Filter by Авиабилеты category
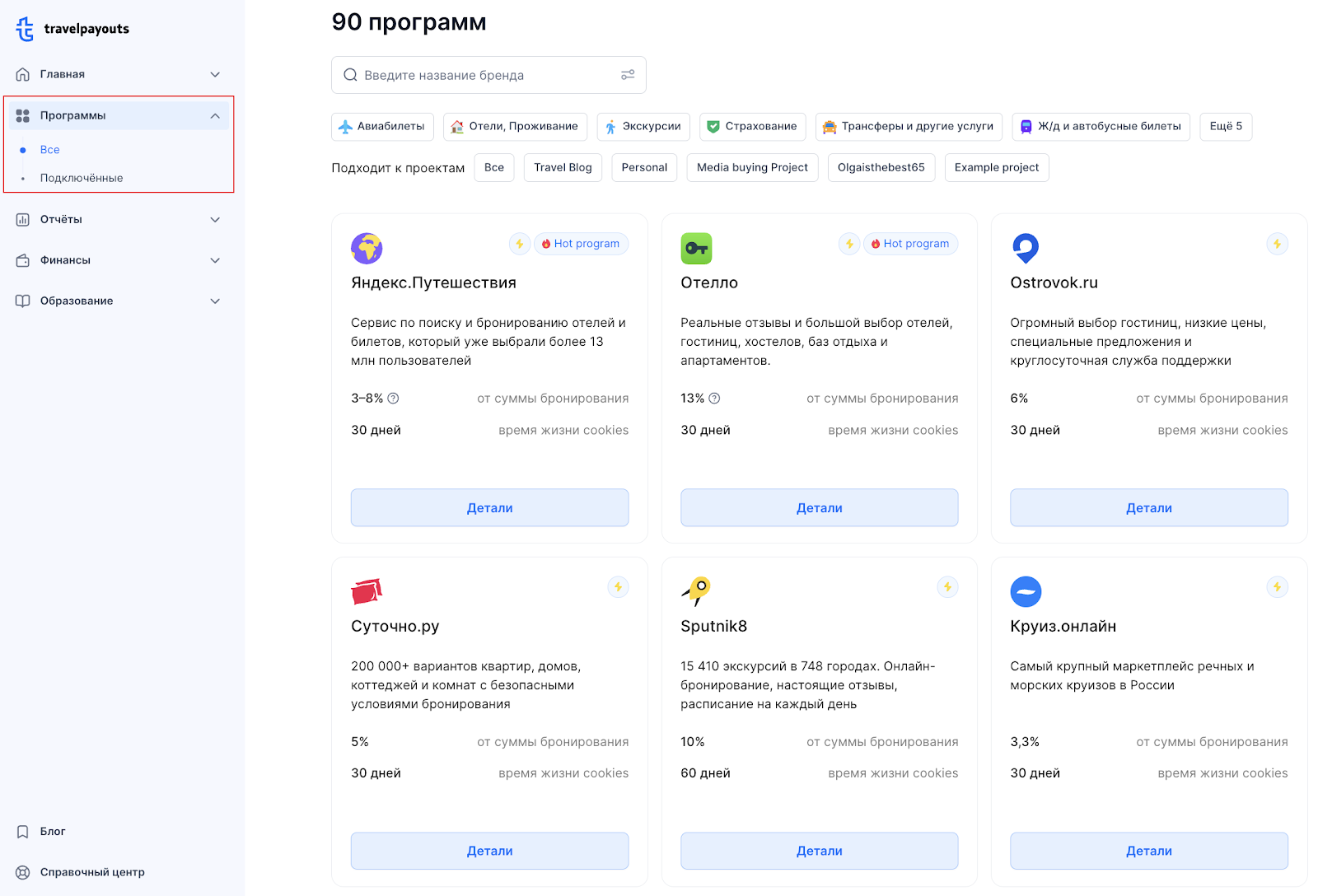 point(382,127)
